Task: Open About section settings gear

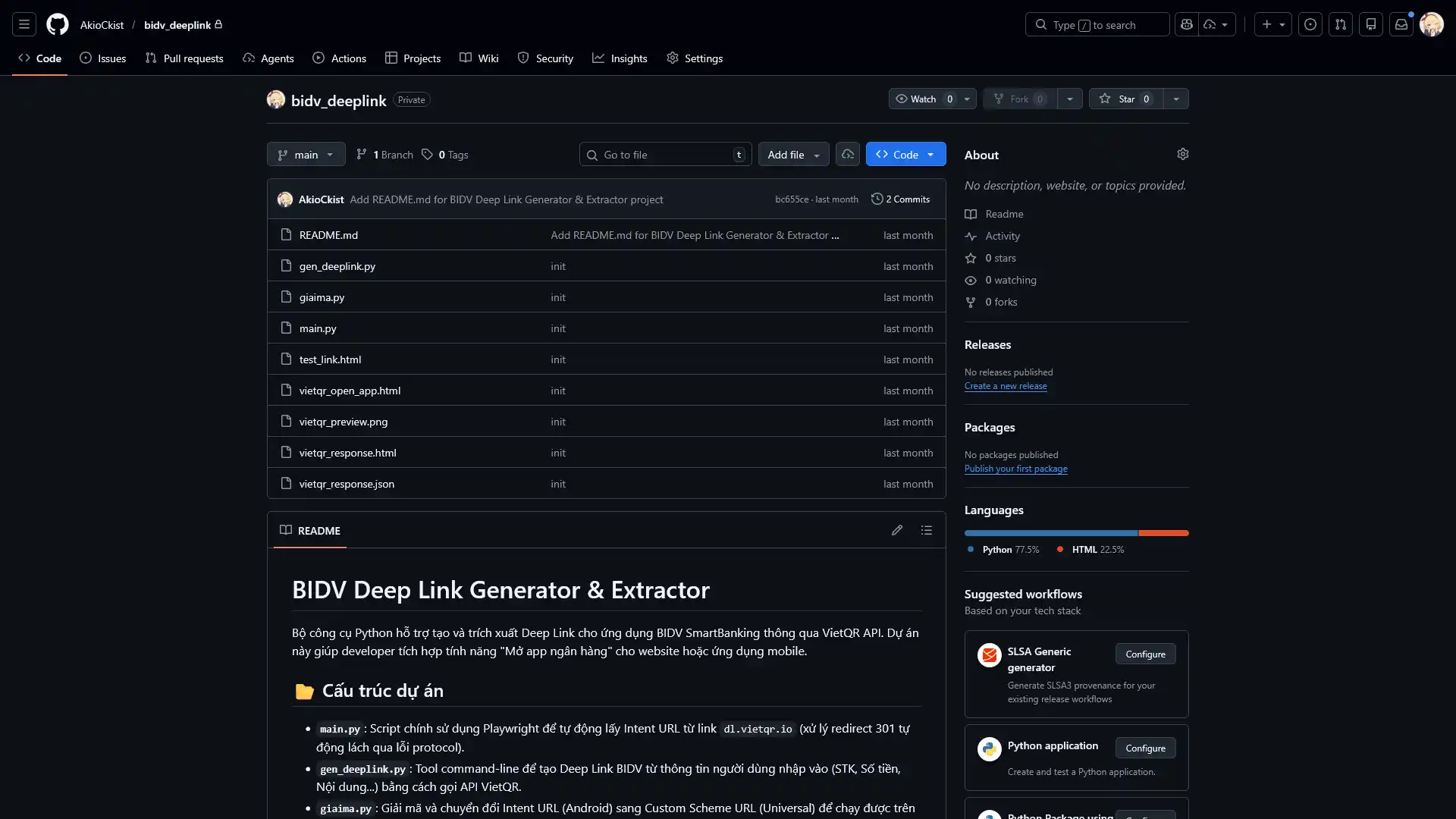Action: click(1183, 154)
